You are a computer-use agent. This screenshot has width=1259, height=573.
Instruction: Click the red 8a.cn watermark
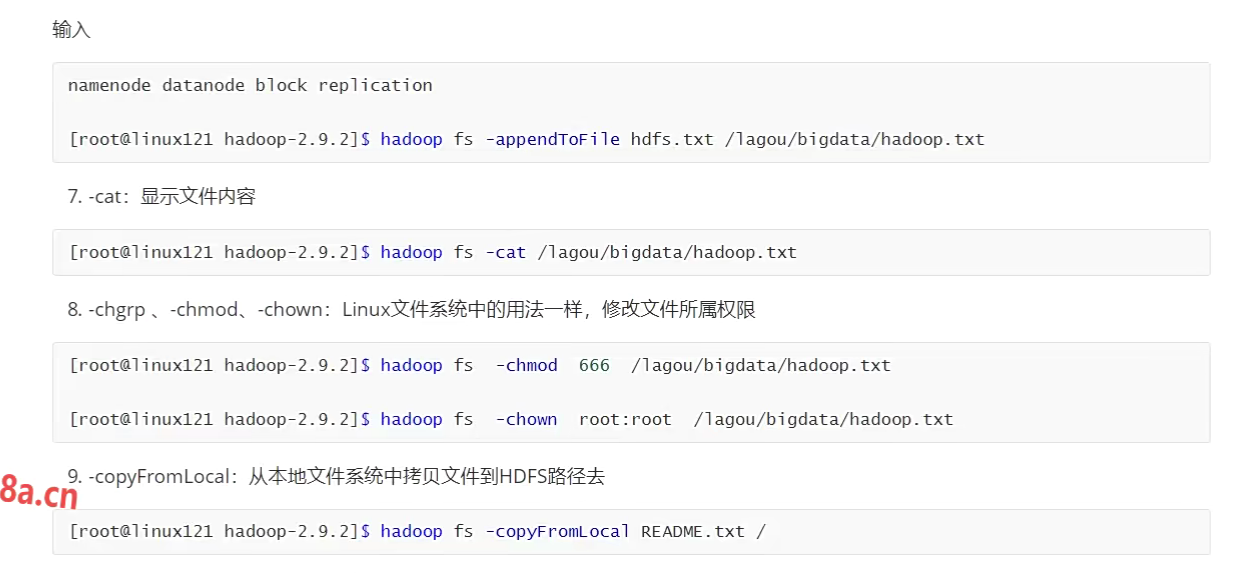point(39,492)
